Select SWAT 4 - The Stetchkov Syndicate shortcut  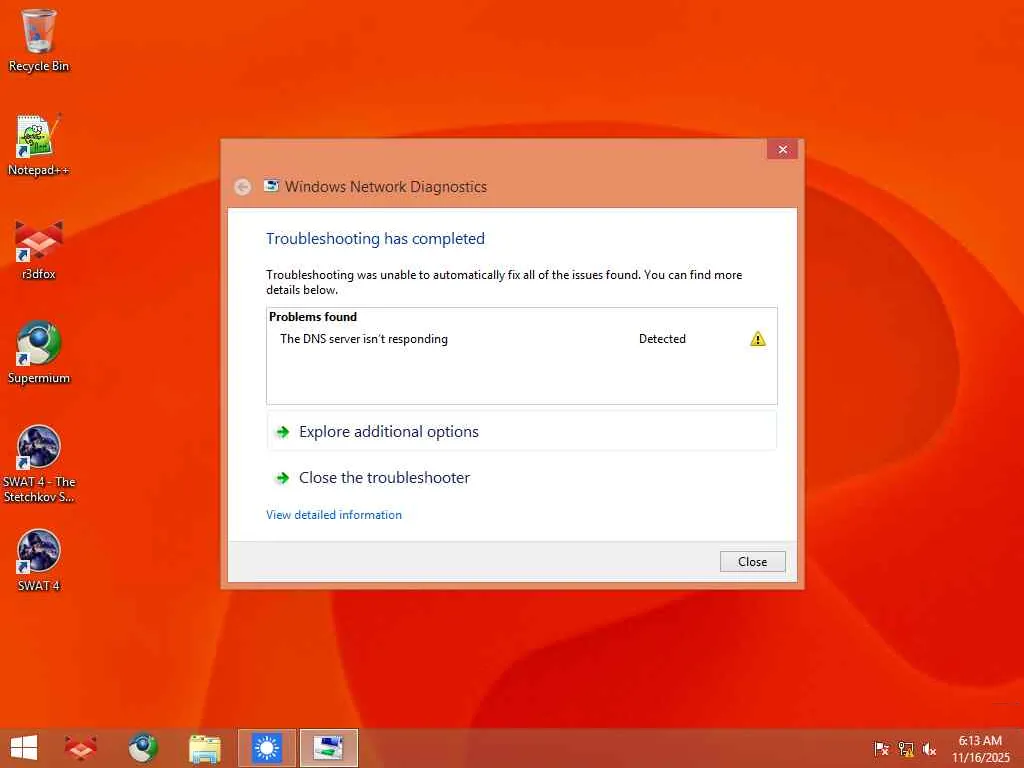39,464
